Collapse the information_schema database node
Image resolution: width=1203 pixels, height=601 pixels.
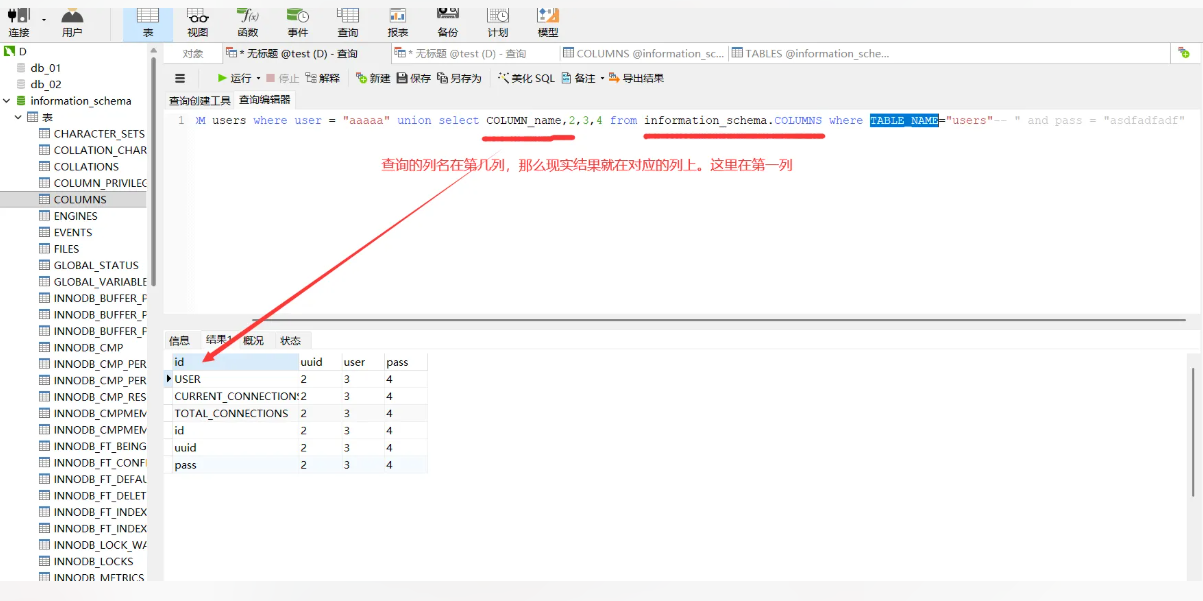[7, 101]
